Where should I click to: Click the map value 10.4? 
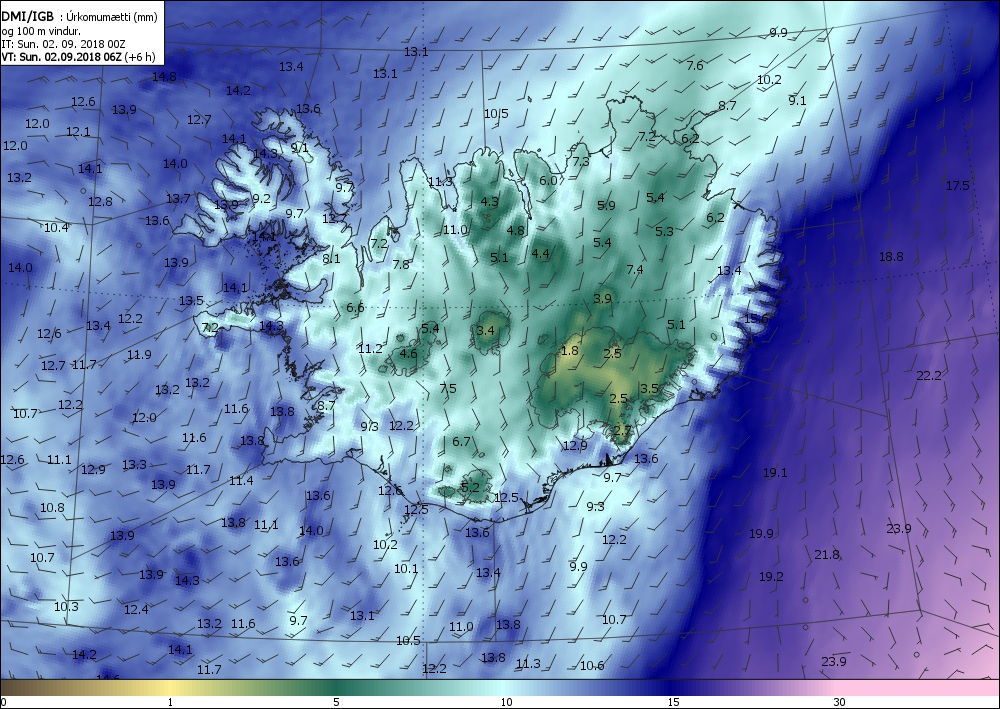tap(56, 228)
